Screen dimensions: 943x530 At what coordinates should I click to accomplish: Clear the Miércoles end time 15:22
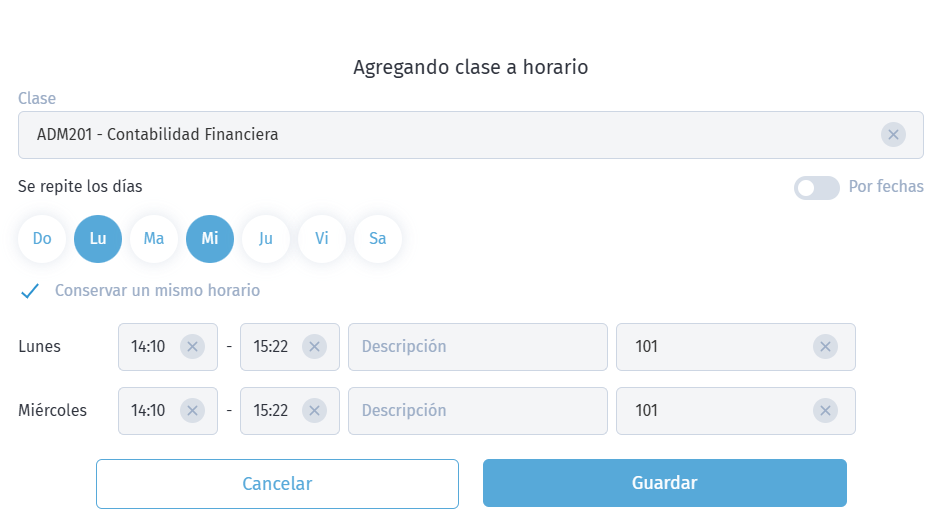click(315, 410)
